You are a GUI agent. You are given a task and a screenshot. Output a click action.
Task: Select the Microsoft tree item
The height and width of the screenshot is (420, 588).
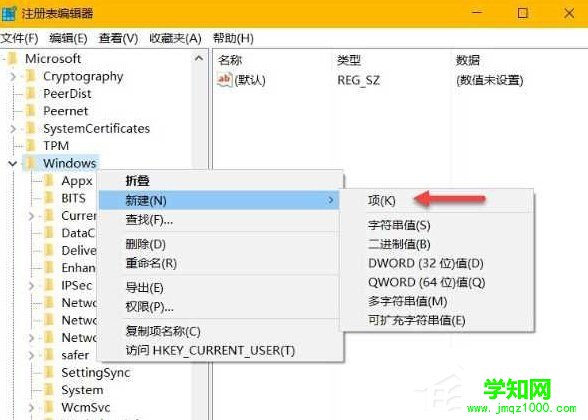pos(53,58)
